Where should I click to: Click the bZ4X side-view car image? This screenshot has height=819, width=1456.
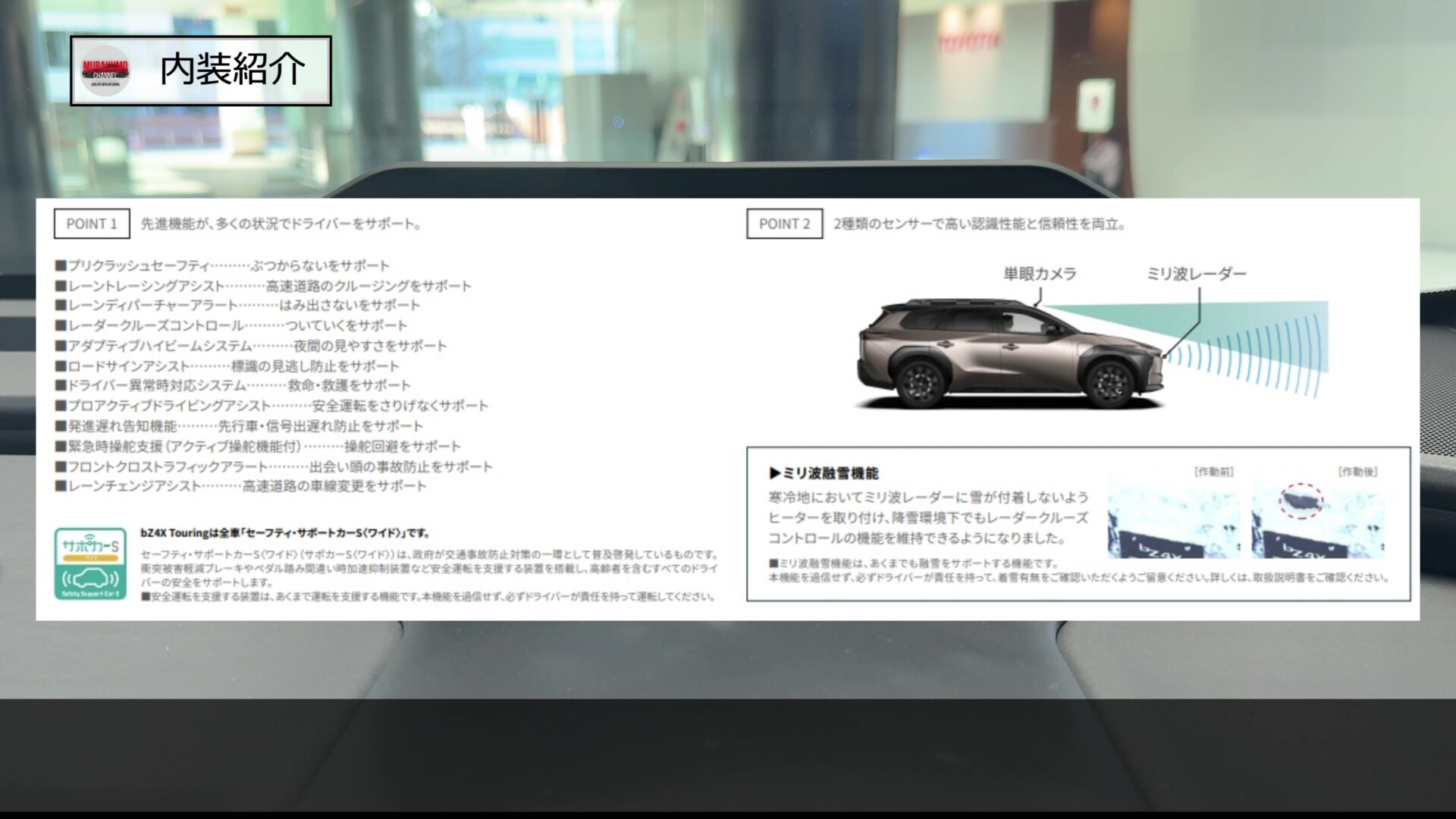[1010, 355]
